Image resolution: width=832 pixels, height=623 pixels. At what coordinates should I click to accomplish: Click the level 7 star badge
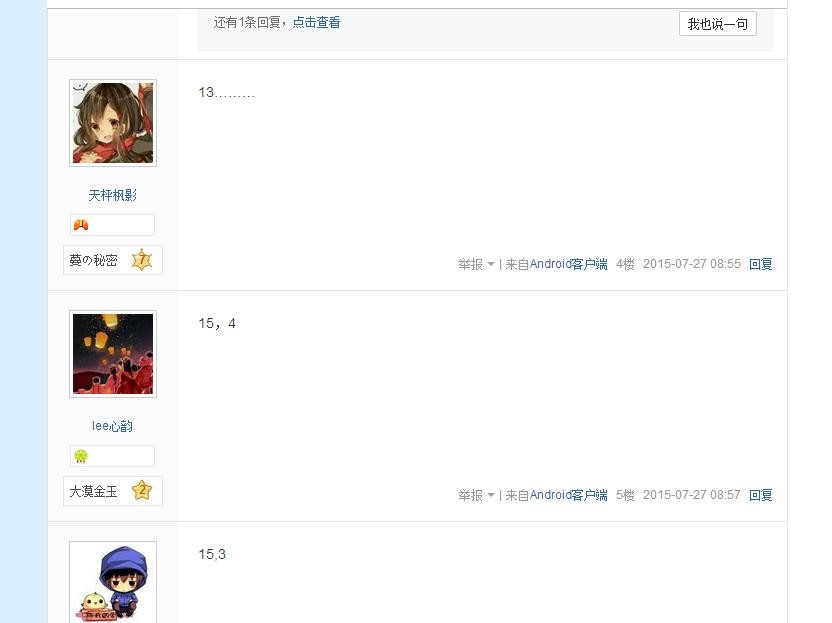142,260
